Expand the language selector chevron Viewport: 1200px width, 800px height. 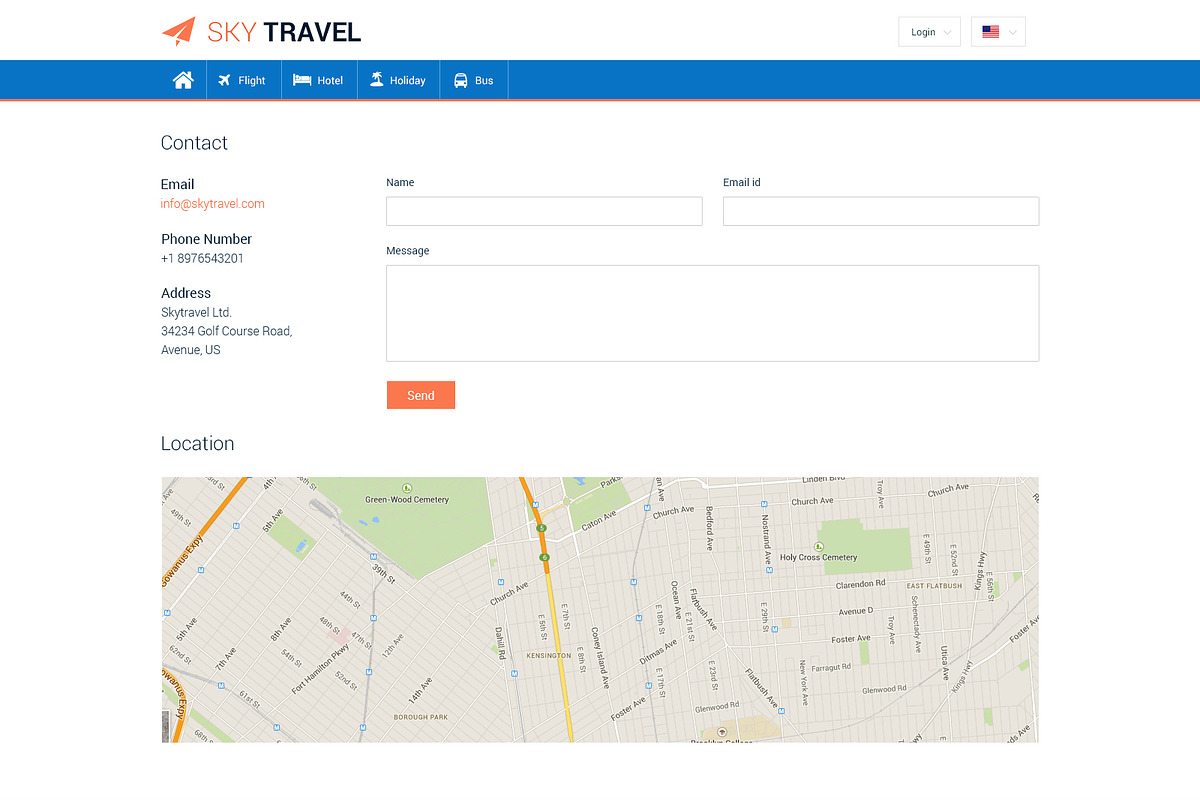1013,32
